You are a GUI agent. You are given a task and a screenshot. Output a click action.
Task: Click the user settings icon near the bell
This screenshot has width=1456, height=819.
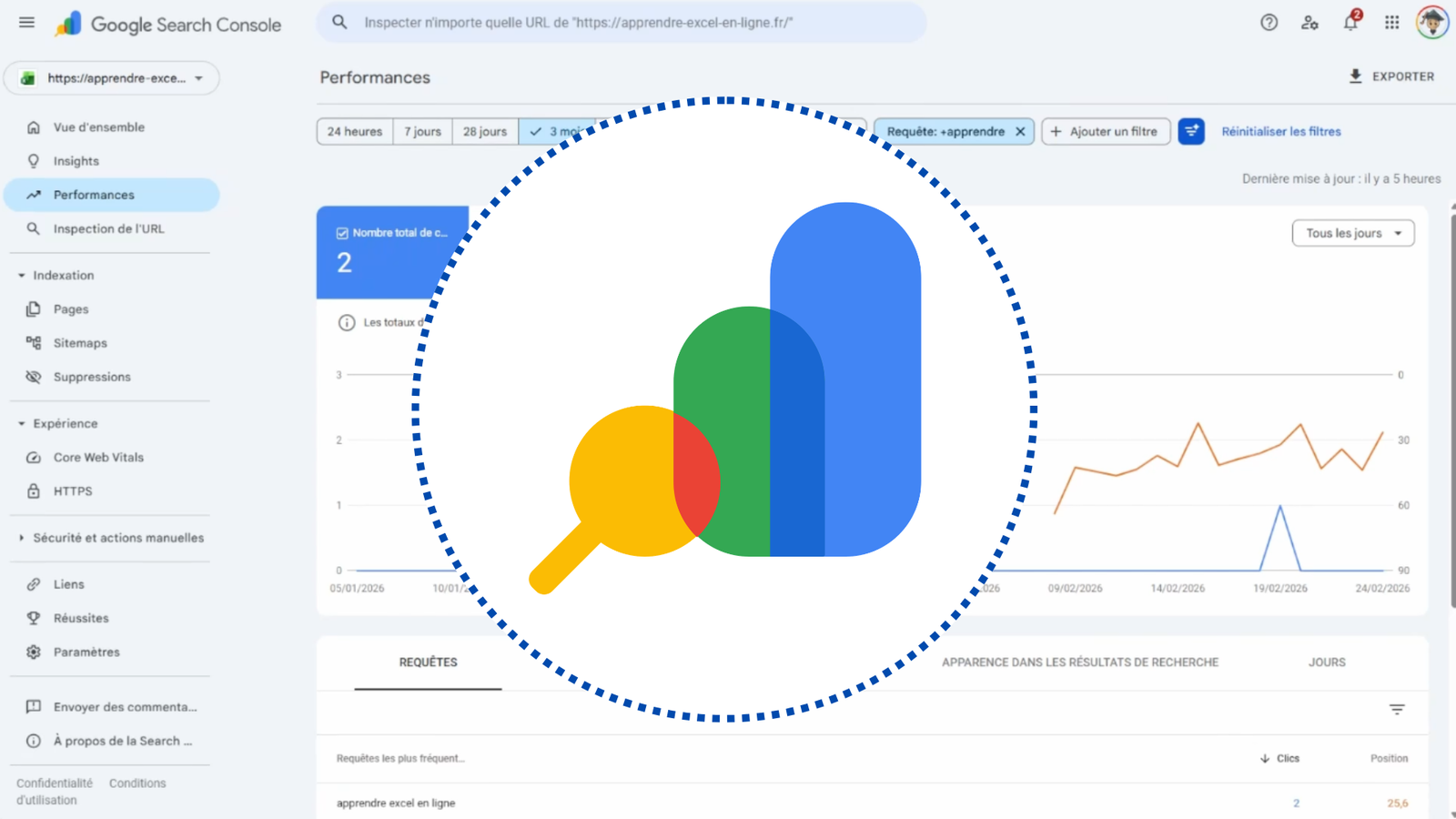(x=1309, y=23)
